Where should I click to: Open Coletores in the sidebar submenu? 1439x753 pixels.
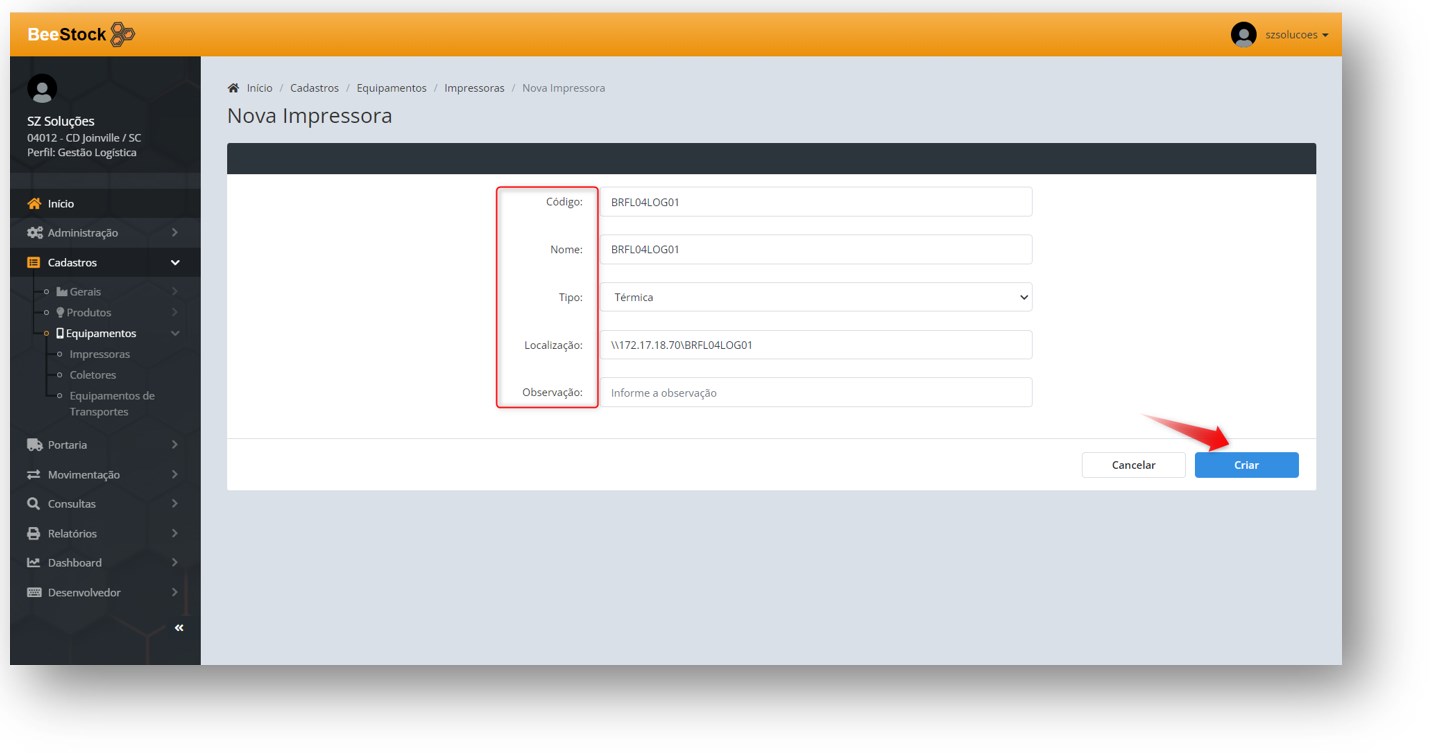pos(92,375)
